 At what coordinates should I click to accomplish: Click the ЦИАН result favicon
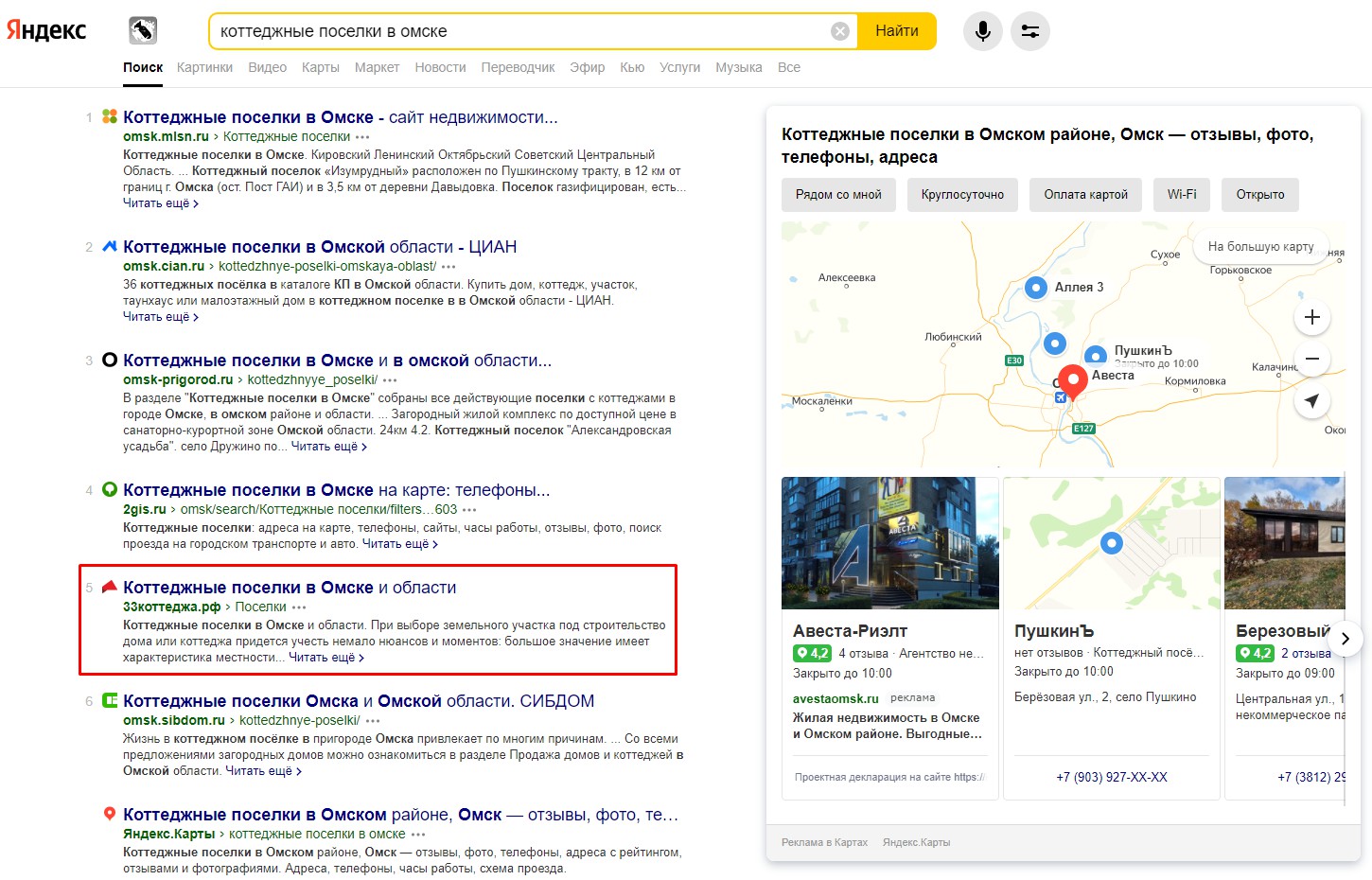click(x=110, y=246)
